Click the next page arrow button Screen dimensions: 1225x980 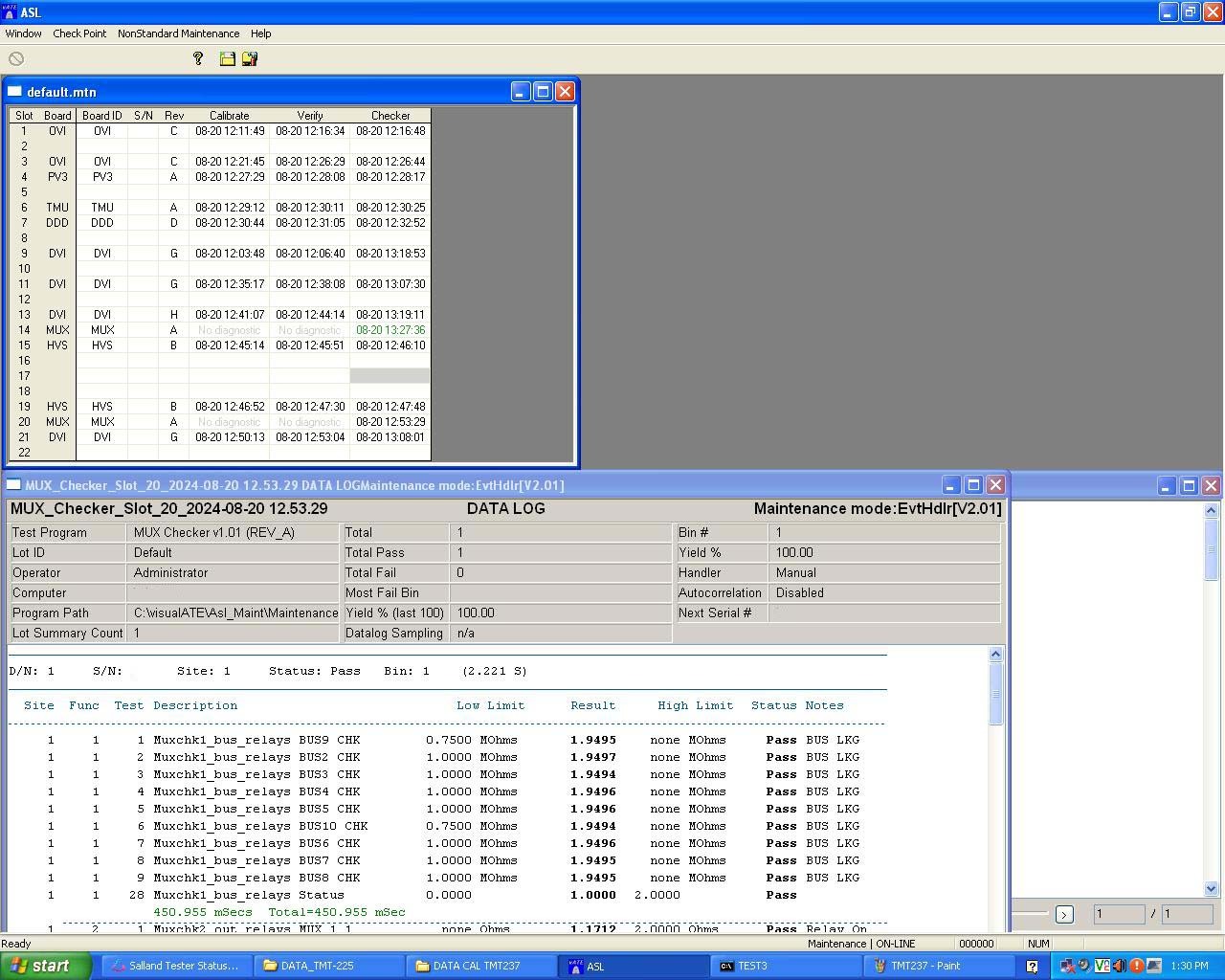(x=1064, y=914)
